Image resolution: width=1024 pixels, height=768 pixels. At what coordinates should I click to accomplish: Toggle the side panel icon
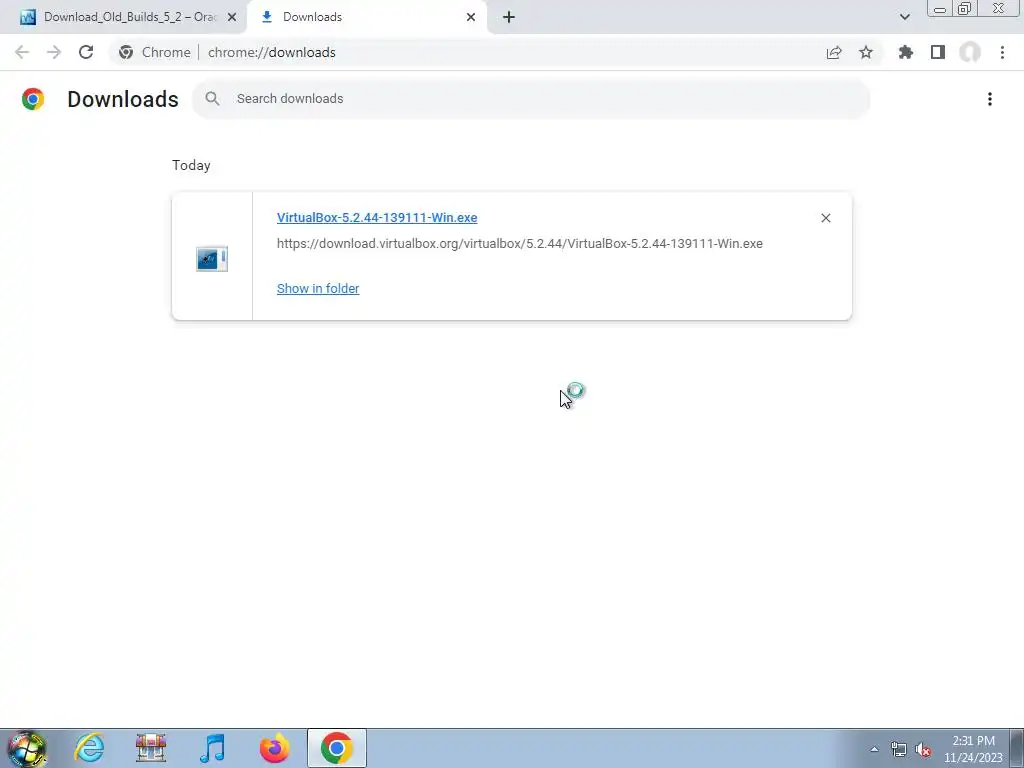coord(938,52)
